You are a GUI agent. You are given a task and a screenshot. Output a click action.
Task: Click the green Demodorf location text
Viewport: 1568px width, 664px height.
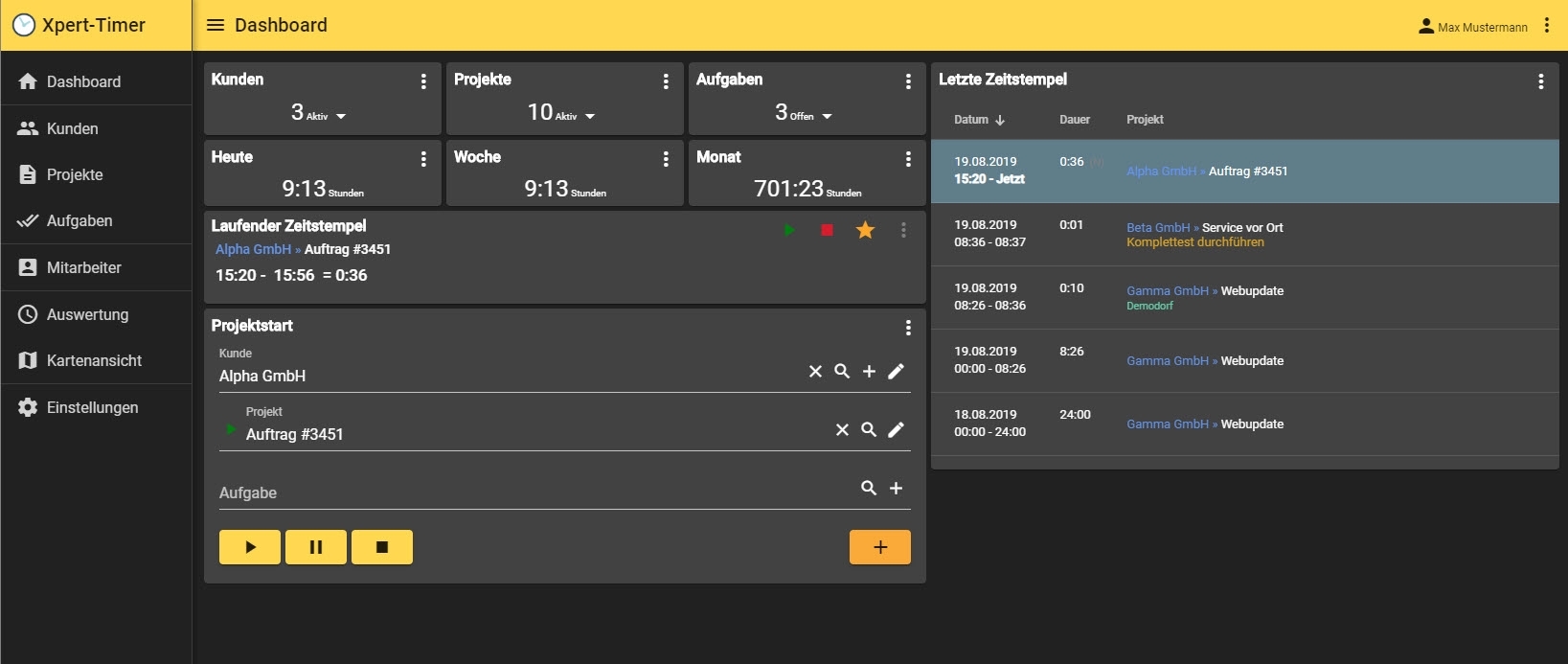1149,306
